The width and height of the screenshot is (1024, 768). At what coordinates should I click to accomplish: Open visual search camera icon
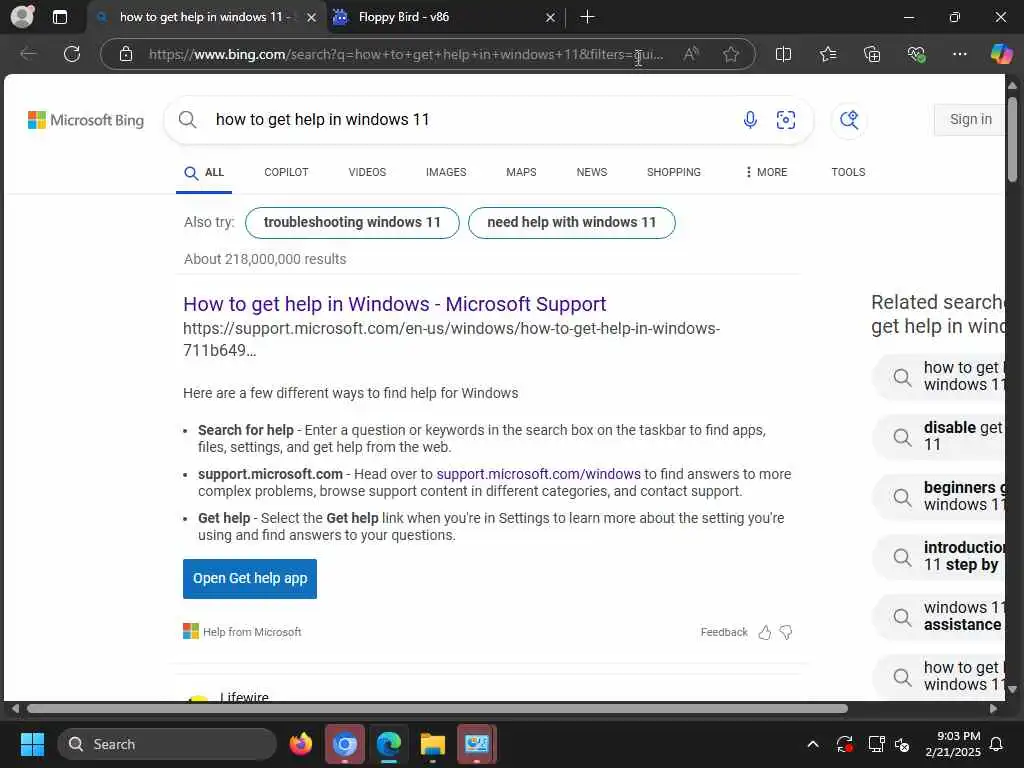click(786, 120)
